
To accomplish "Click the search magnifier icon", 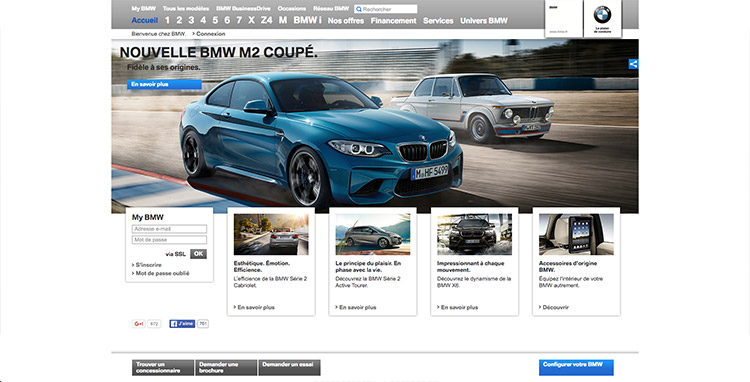I will pos(358,9).
